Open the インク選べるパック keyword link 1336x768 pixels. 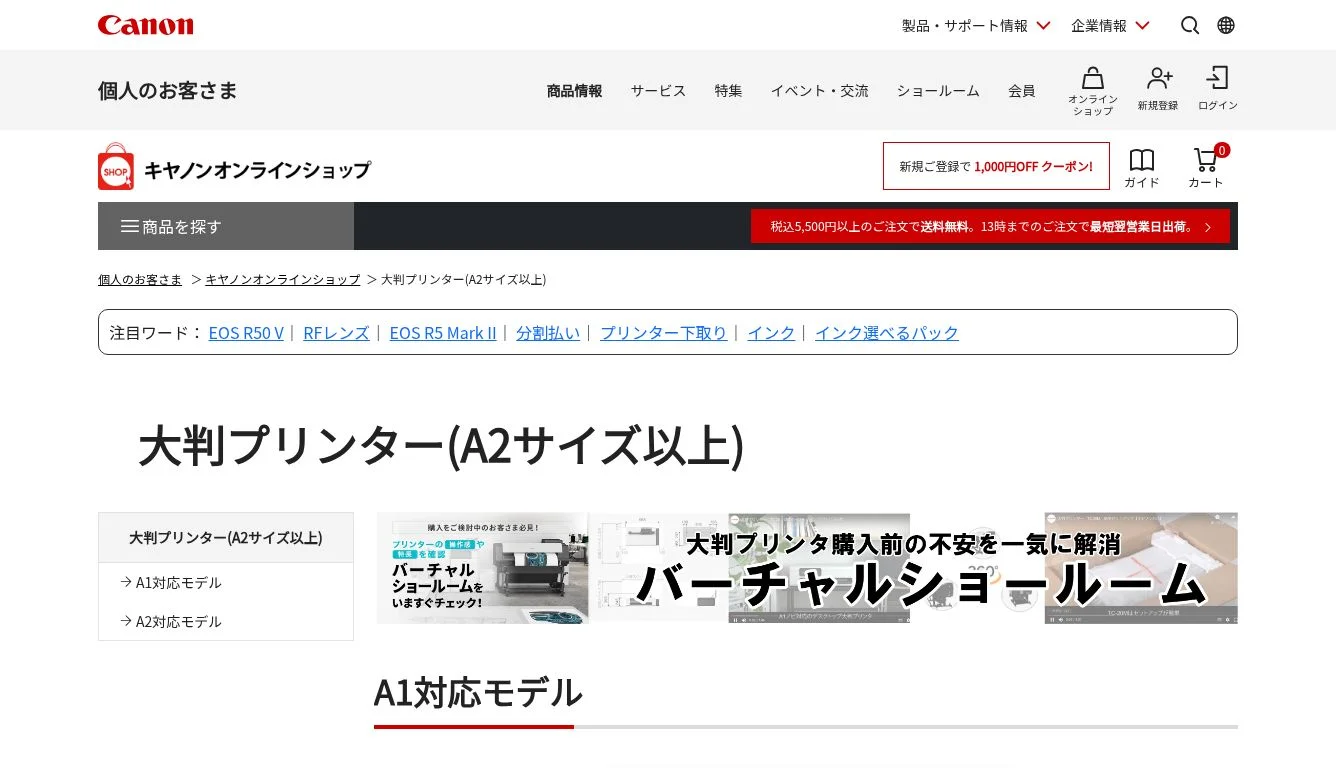pos(887,333)
